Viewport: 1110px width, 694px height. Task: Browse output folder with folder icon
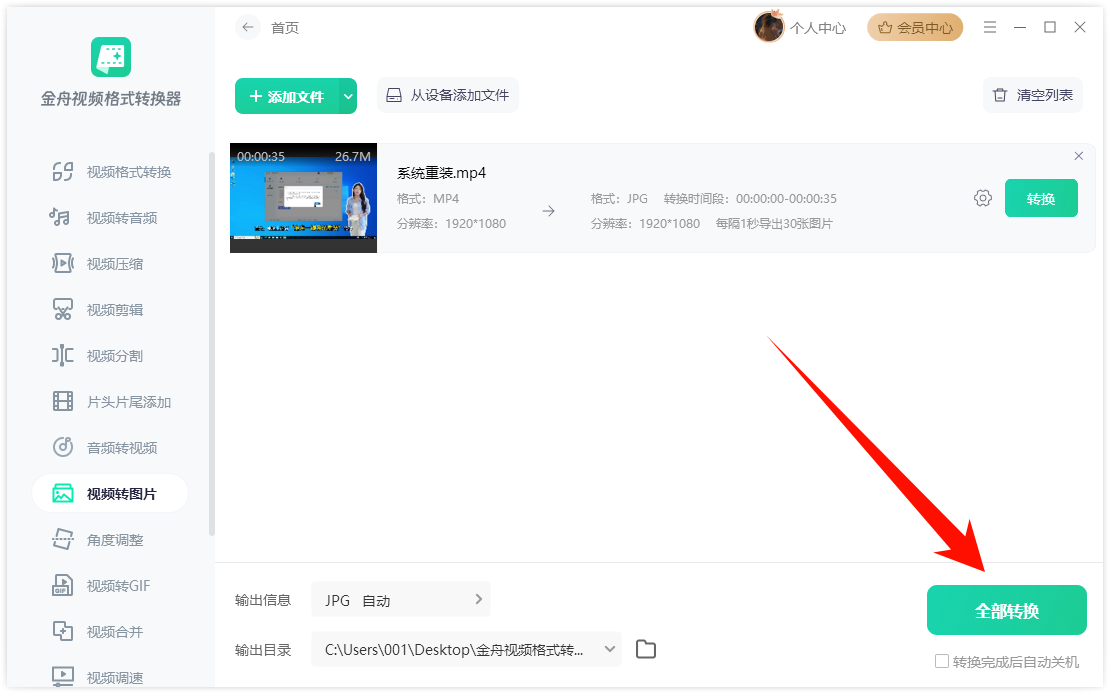point(645,649)
